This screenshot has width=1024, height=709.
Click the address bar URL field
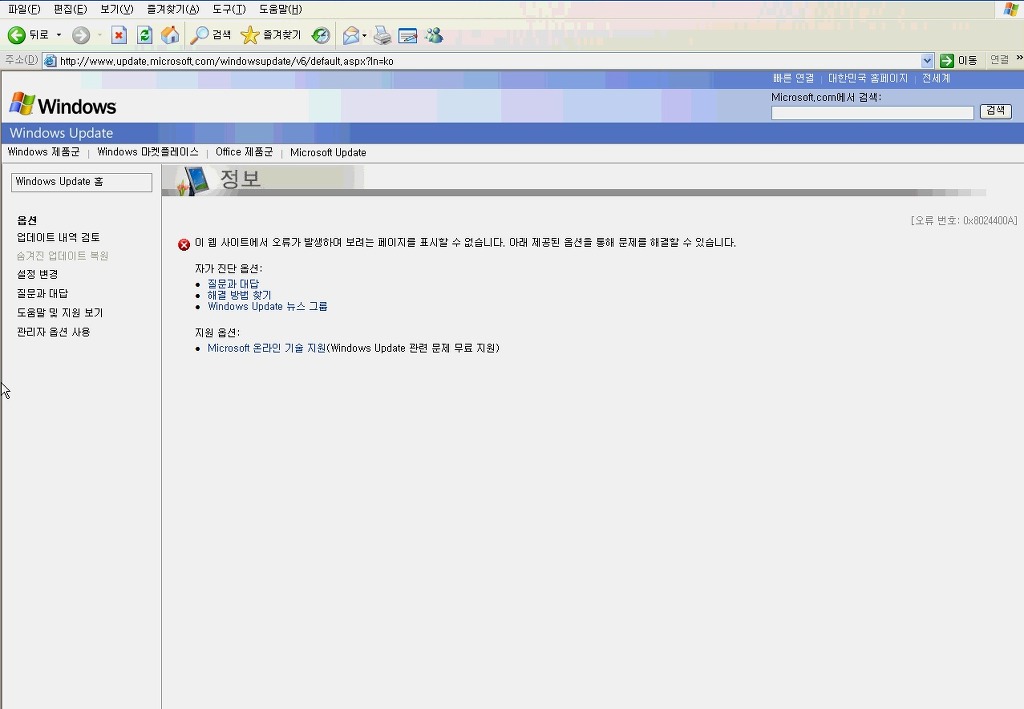point(488,61)
